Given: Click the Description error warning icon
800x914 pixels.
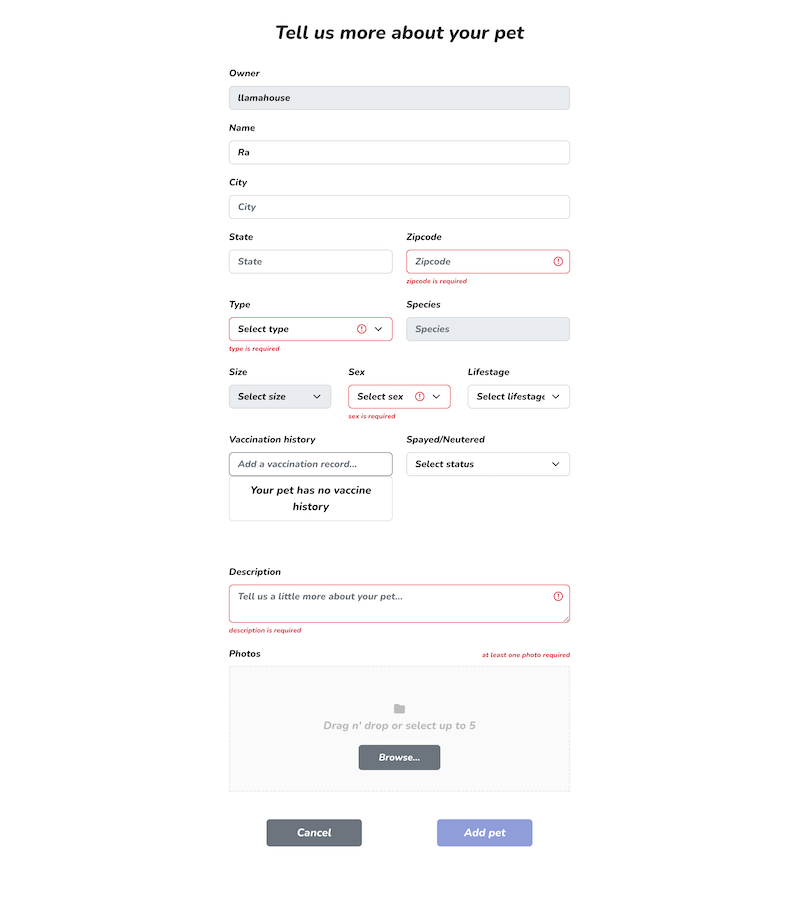Looking at the screenshot, I should point(558,597).
